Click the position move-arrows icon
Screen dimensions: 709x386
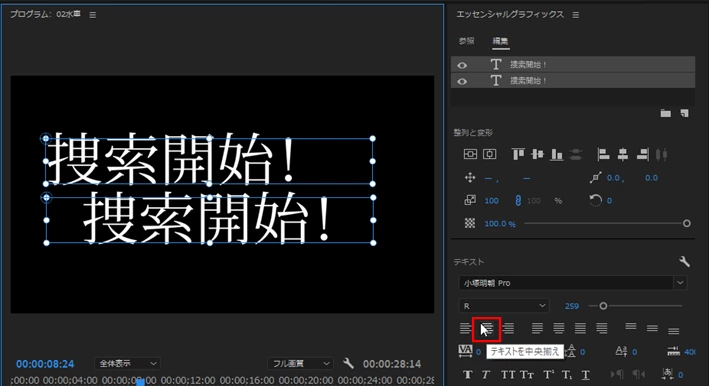470,178
